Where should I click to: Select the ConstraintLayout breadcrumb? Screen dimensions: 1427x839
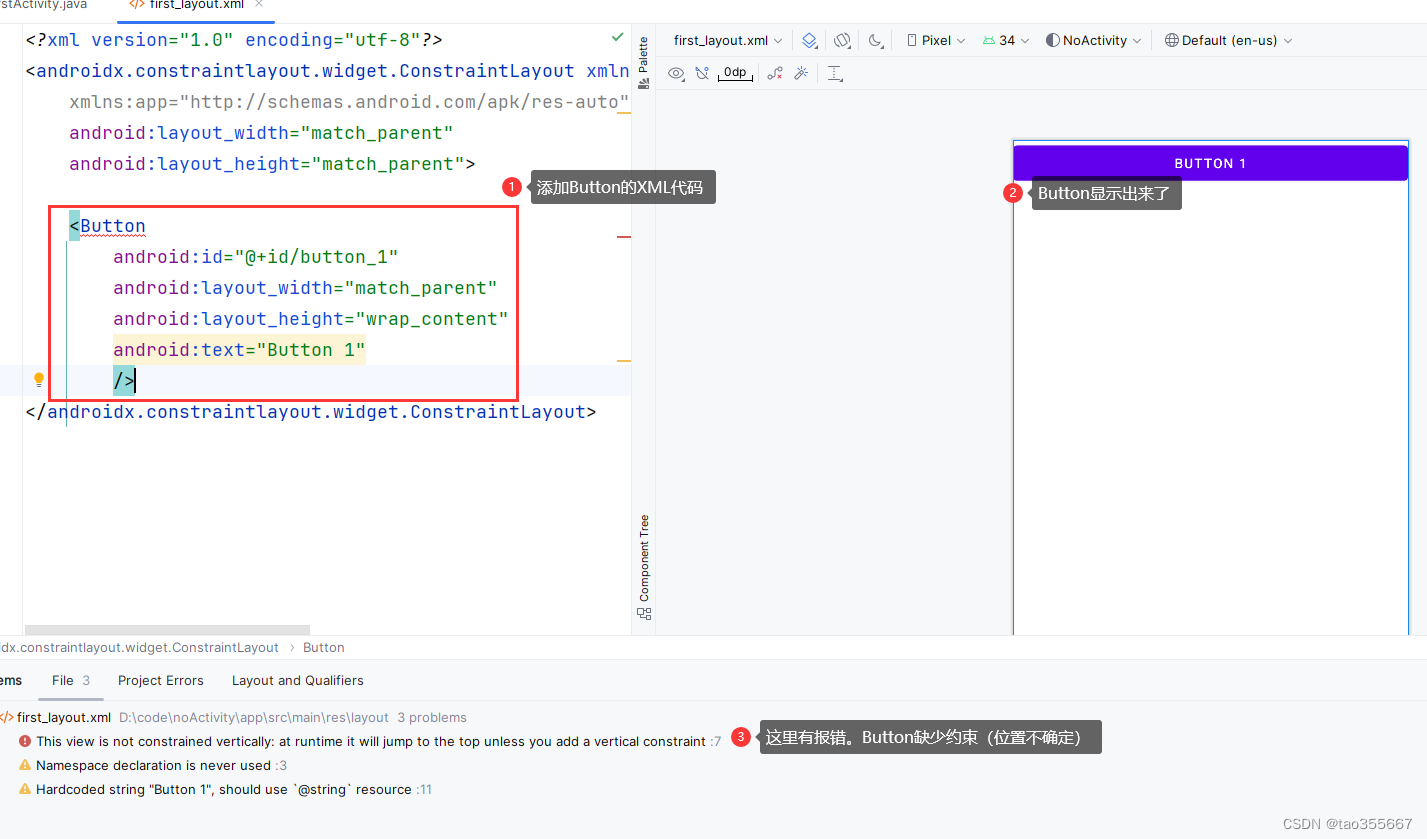coord(140,648)
